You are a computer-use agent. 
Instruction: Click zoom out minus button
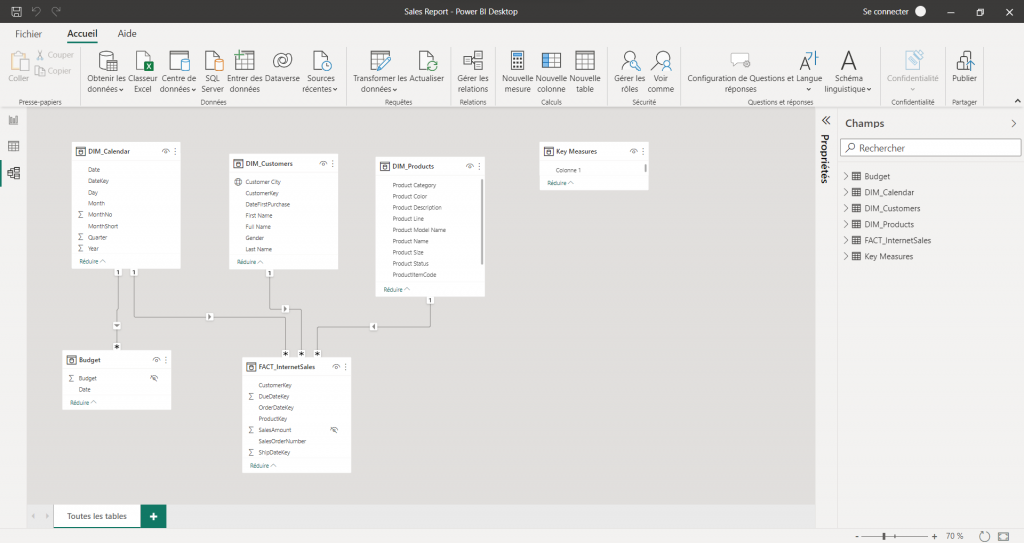click(x=856, y=536)
